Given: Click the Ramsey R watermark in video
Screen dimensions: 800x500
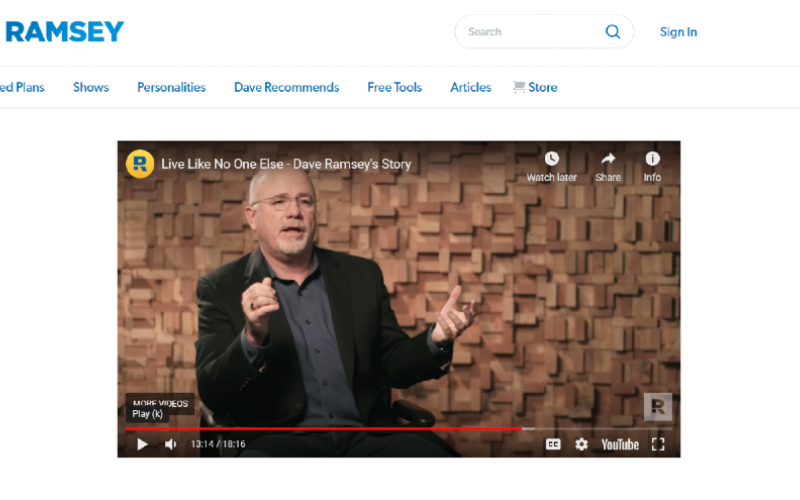Looking at the screenshot, I should 658,407.
